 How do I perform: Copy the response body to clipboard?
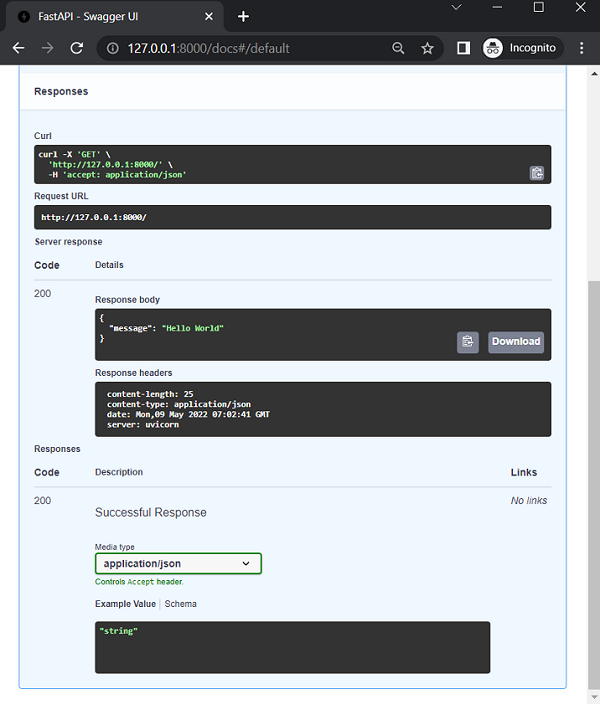(468, 342)
